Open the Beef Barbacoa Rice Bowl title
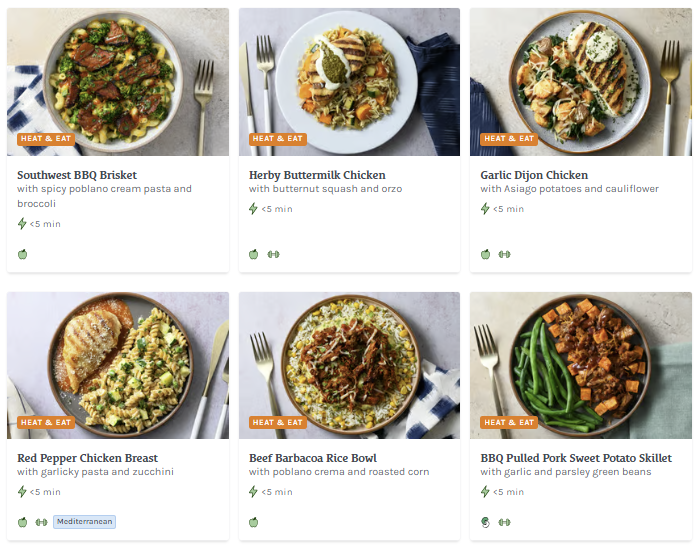Viewport: 699px width, 549px height. point(313,459)
